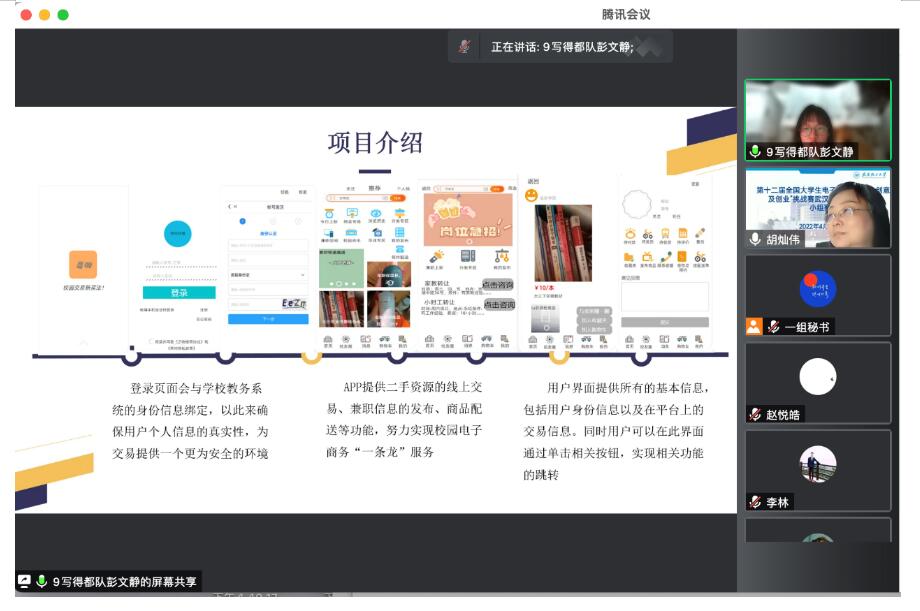Mute 彭文静's active microphone
Image resolution: width=920 pixels, height=611 pixels.
point(753,152)
